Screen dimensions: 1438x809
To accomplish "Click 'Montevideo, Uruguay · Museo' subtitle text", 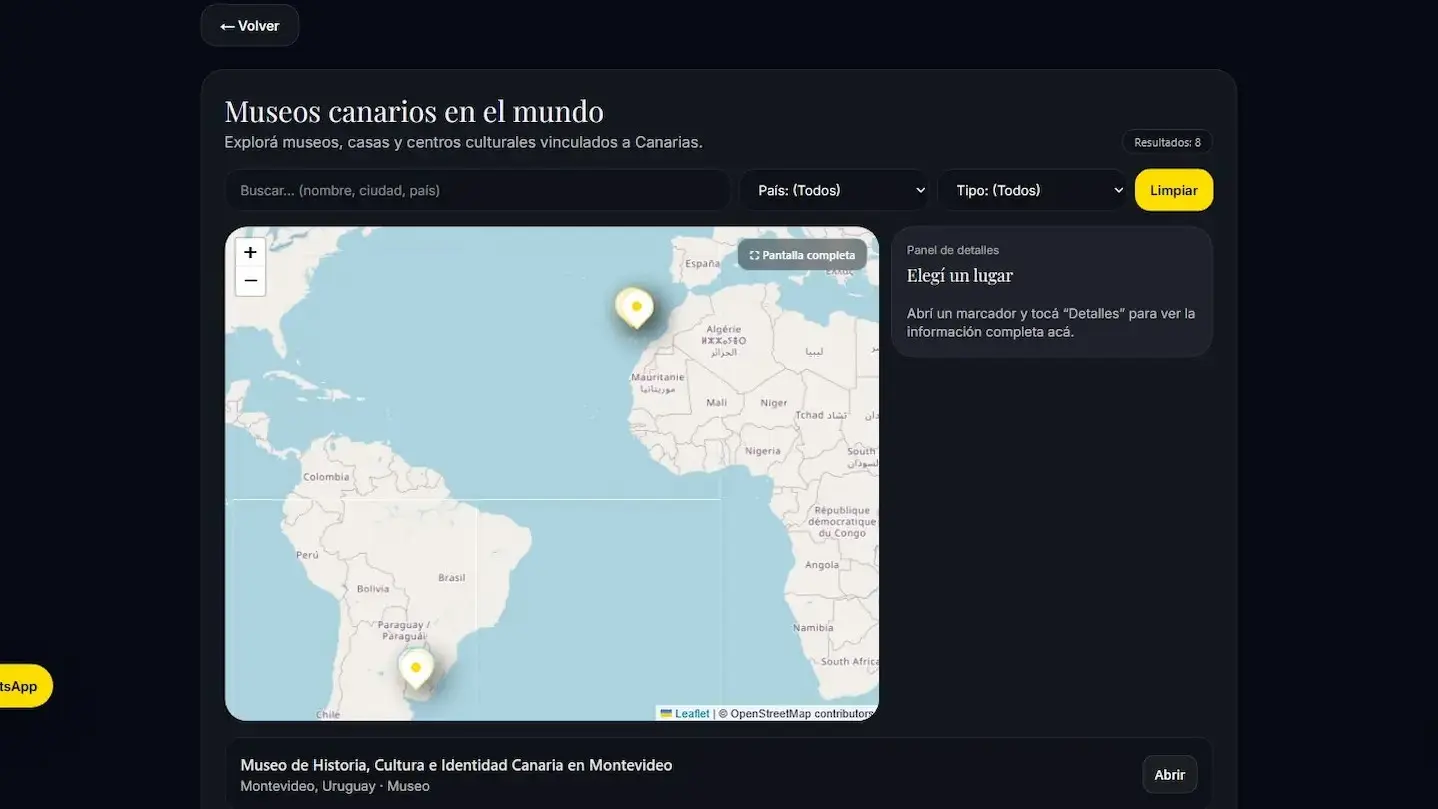I will (335, 786).
